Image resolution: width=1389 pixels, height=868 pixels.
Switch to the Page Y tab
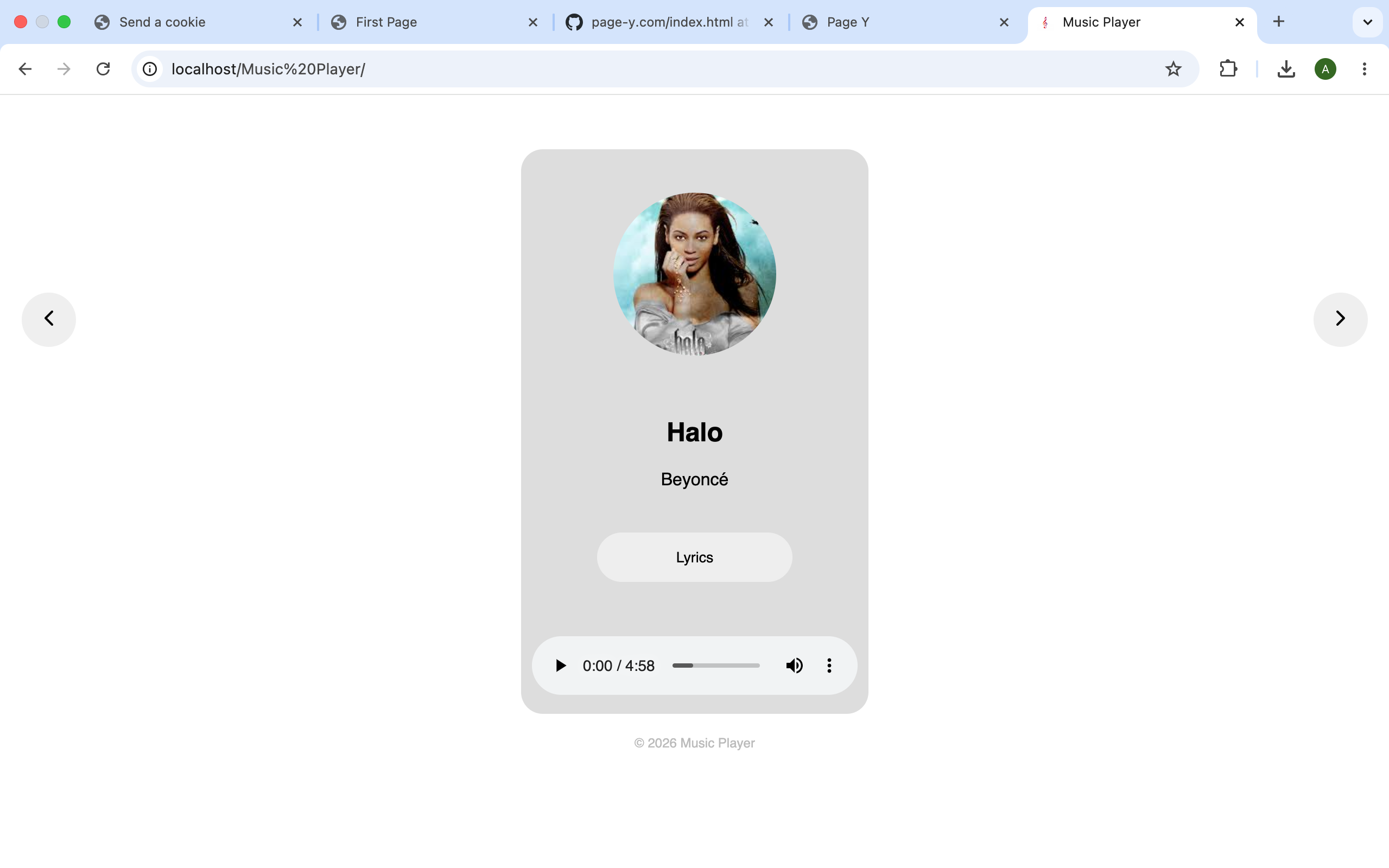click(849, 22)
